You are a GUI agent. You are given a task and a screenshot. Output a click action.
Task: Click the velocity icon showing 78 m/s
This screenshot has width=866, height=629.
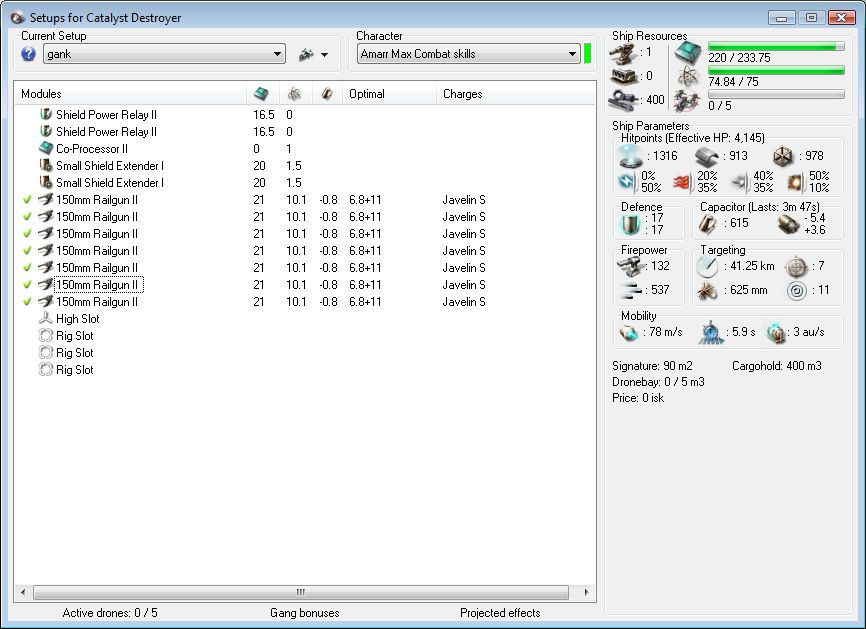629,332
